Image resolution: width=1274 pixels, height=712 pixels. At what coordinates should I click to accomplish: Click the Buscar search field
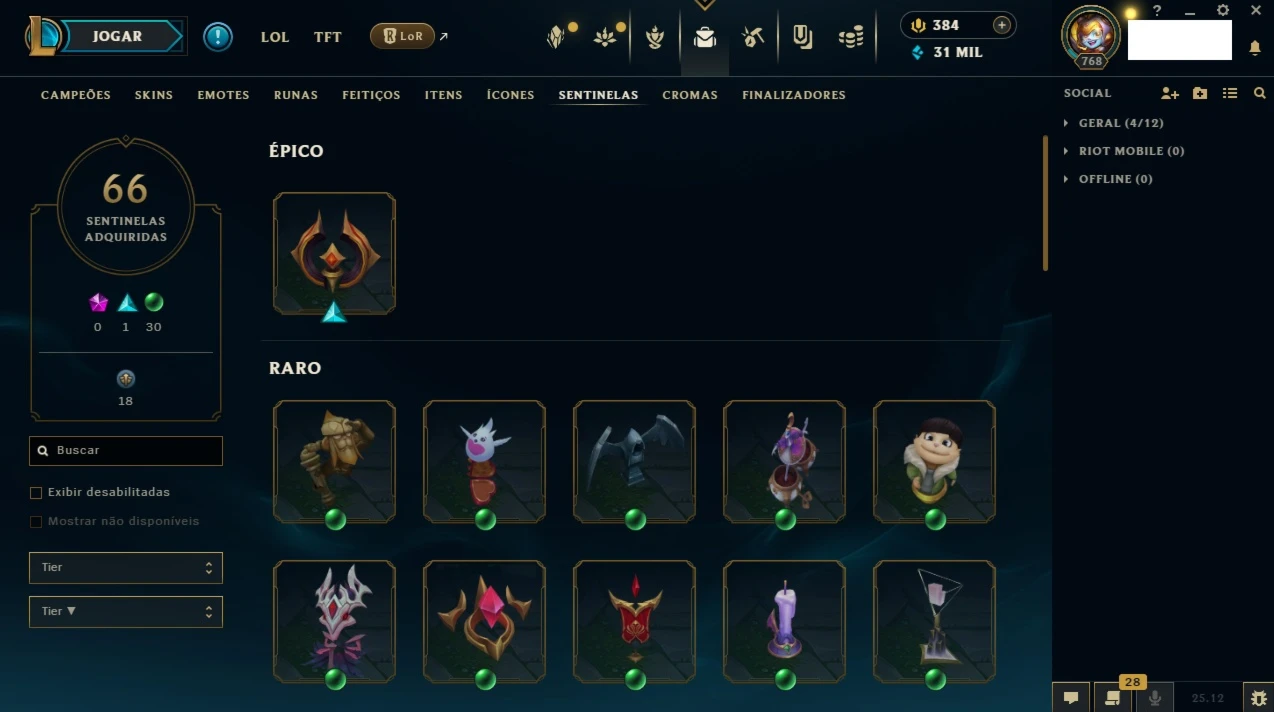click(x=126, y=451)
